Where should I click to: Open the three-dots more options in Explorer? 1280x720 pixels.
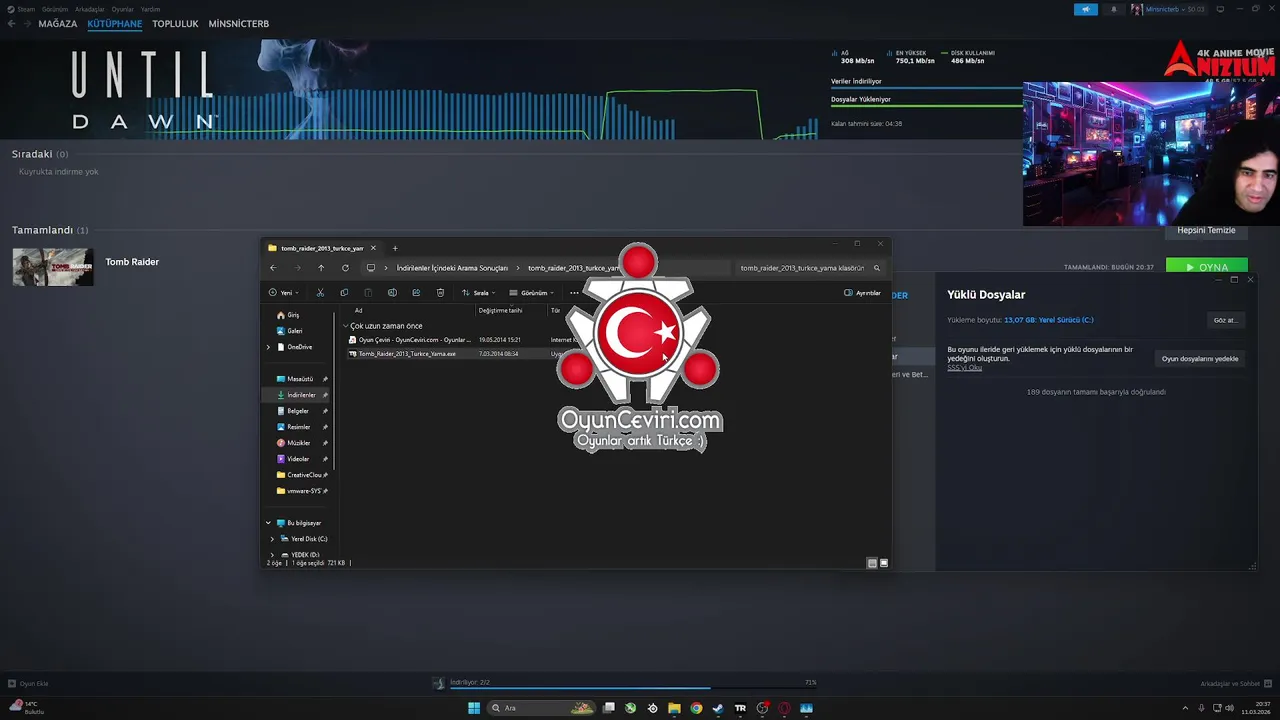pos(574,293)
